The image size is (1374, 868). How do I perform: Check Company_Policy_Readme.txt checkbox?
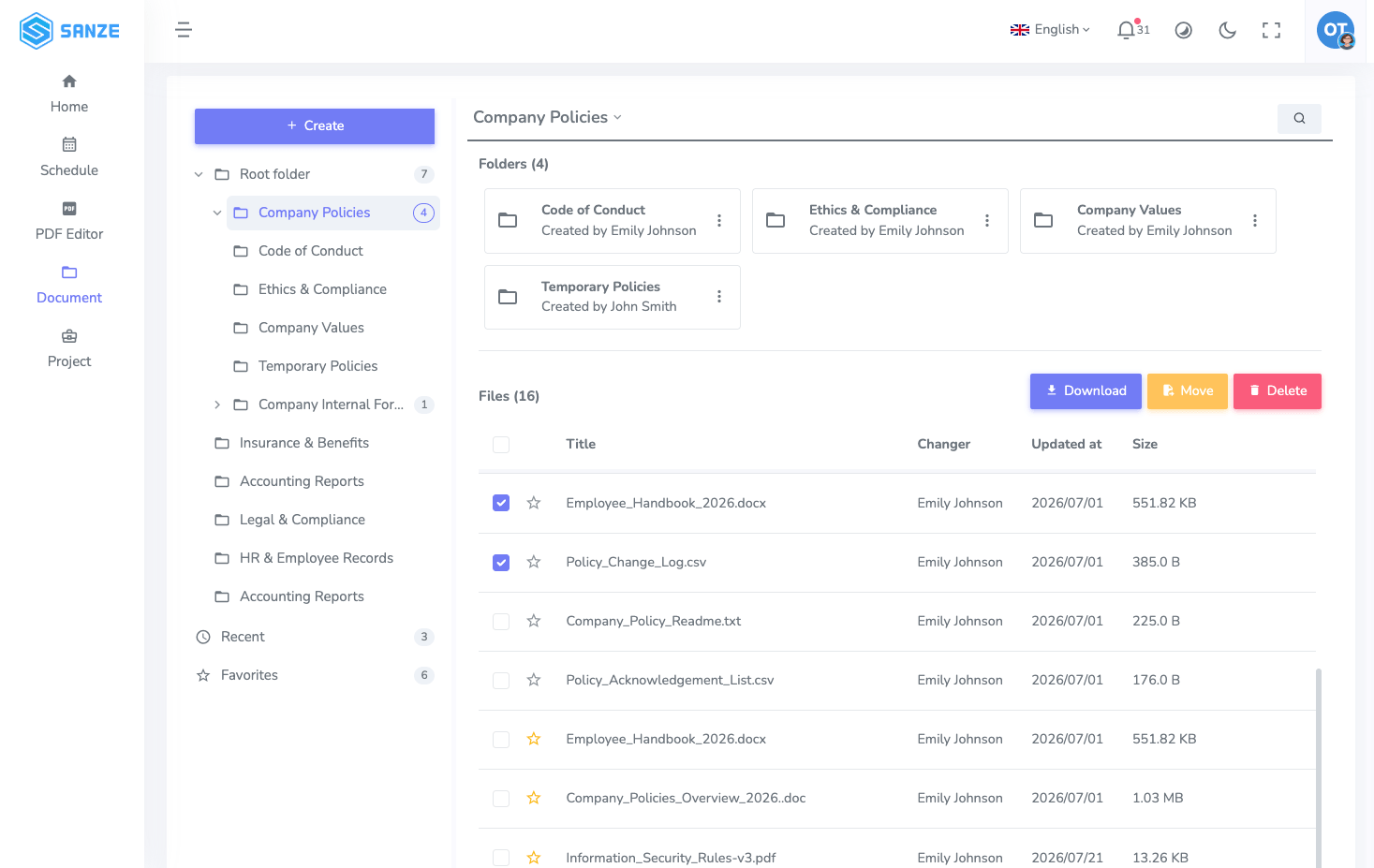501,621
